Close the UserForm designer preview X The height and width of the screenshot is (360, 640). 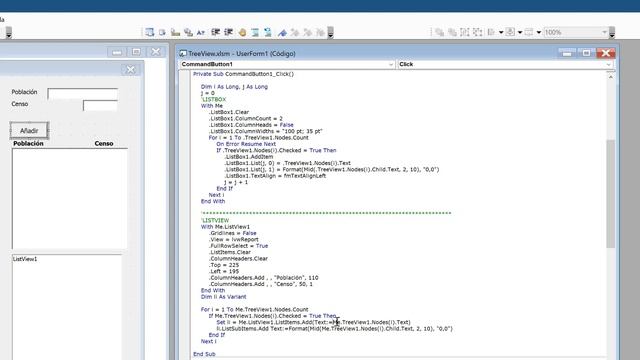(130, 70)
